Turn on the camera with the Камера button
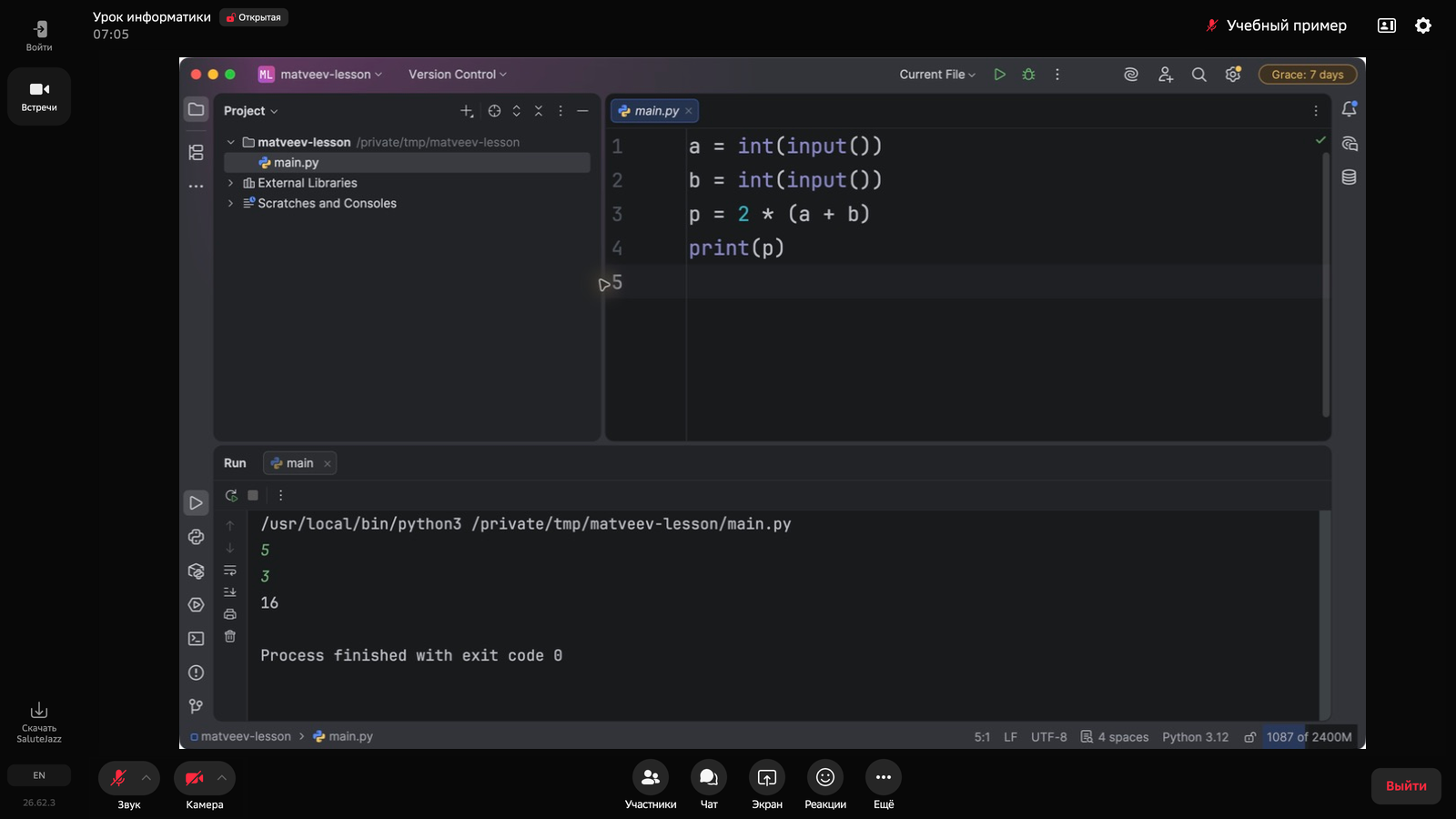This screenshot has height=819, width=1456. (194, 778)
